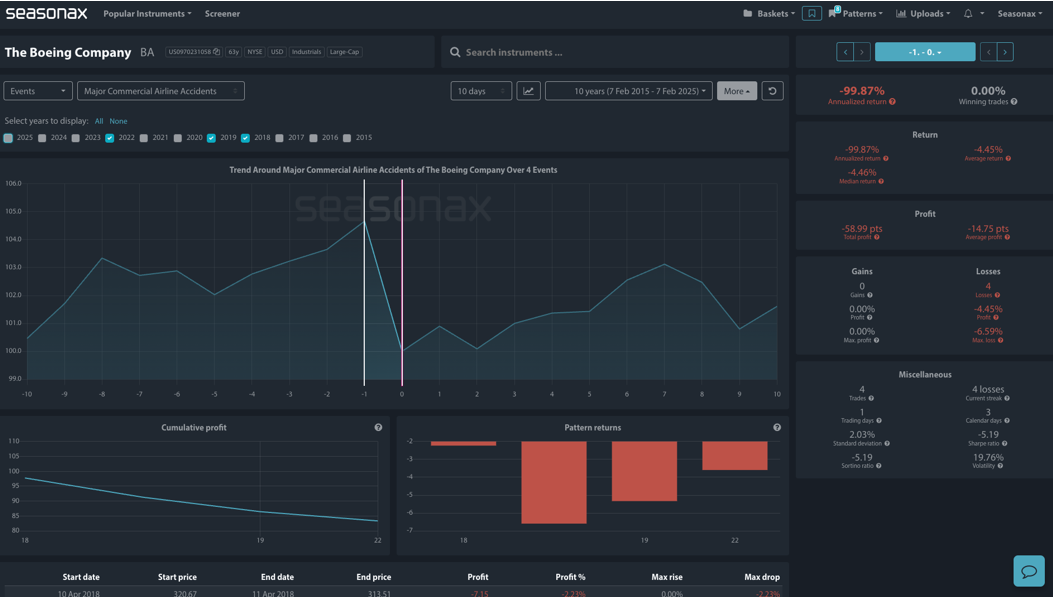Open the 10 years date range dropdown
The width and height of the screenshot is (1053, 597).
(x=629, y=91)
